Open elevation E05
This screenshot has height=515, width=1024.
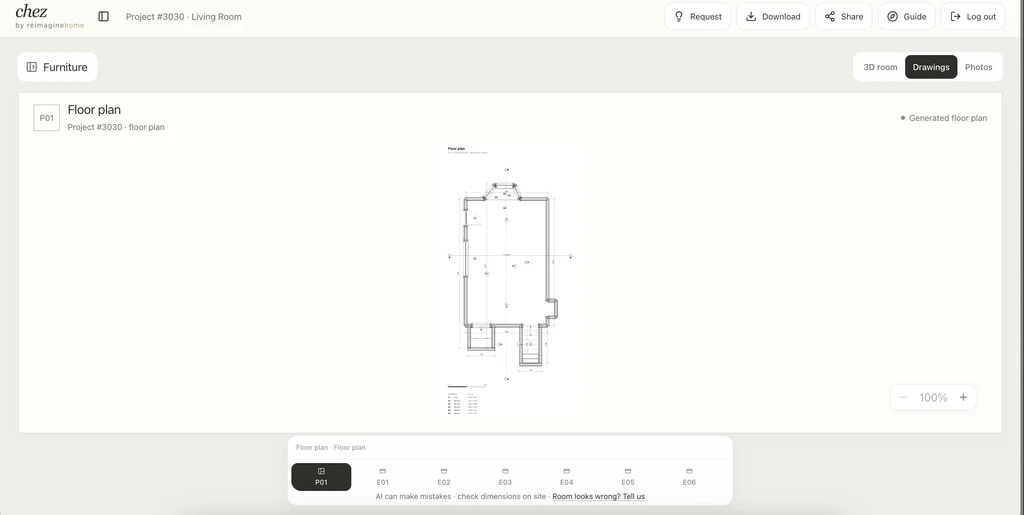628,477
